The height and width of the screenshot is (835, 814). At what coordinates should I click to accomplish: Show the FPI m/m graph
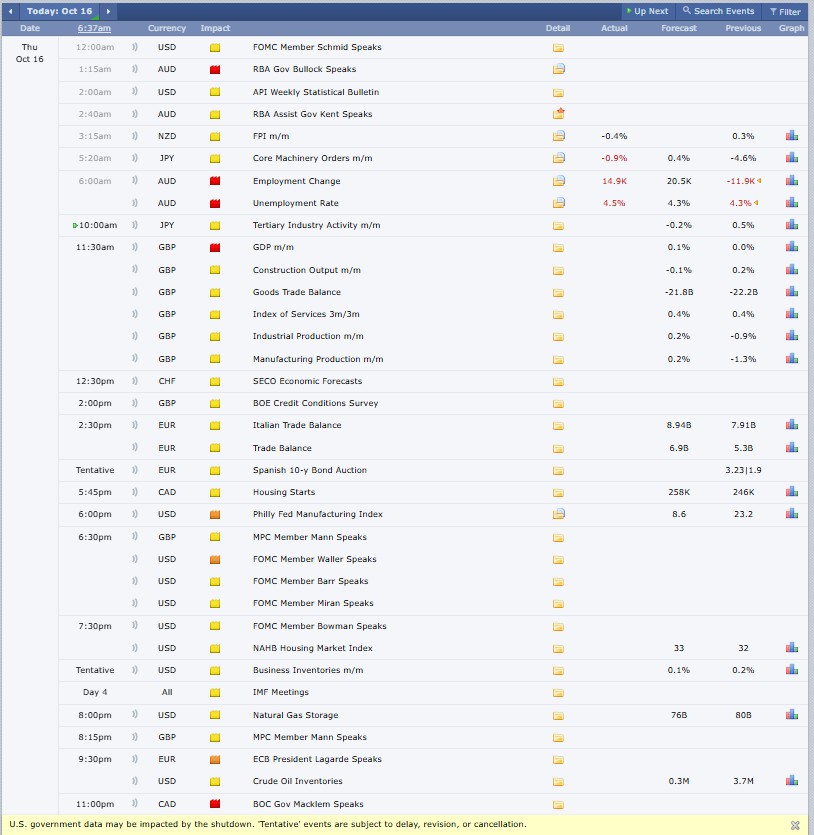click(791, 136)
